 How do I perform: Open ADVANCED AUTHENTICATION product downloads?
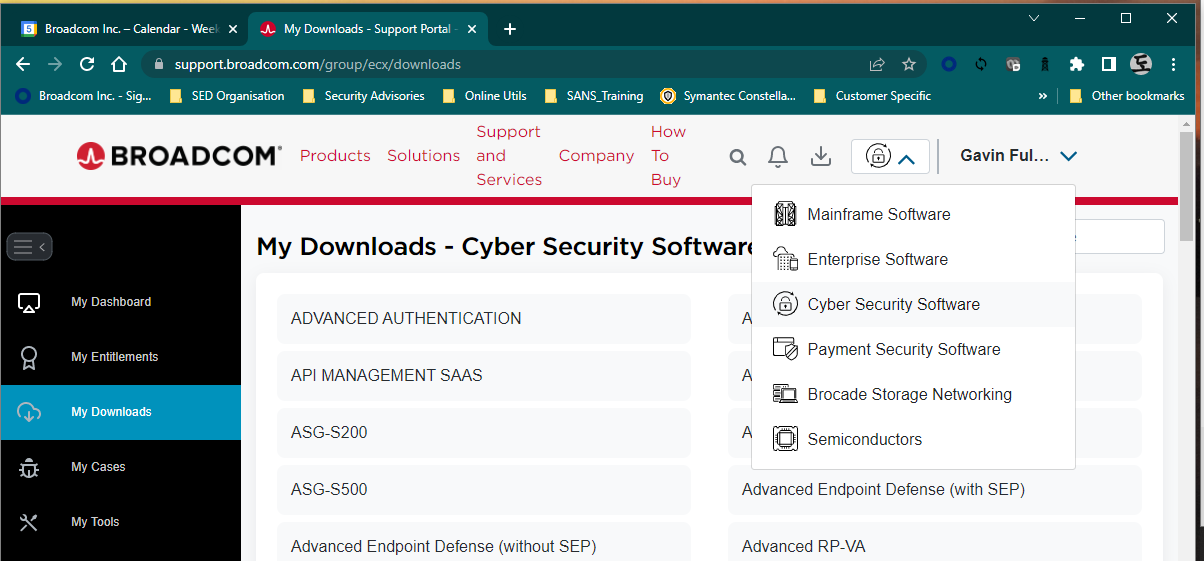tap(484, 319)
